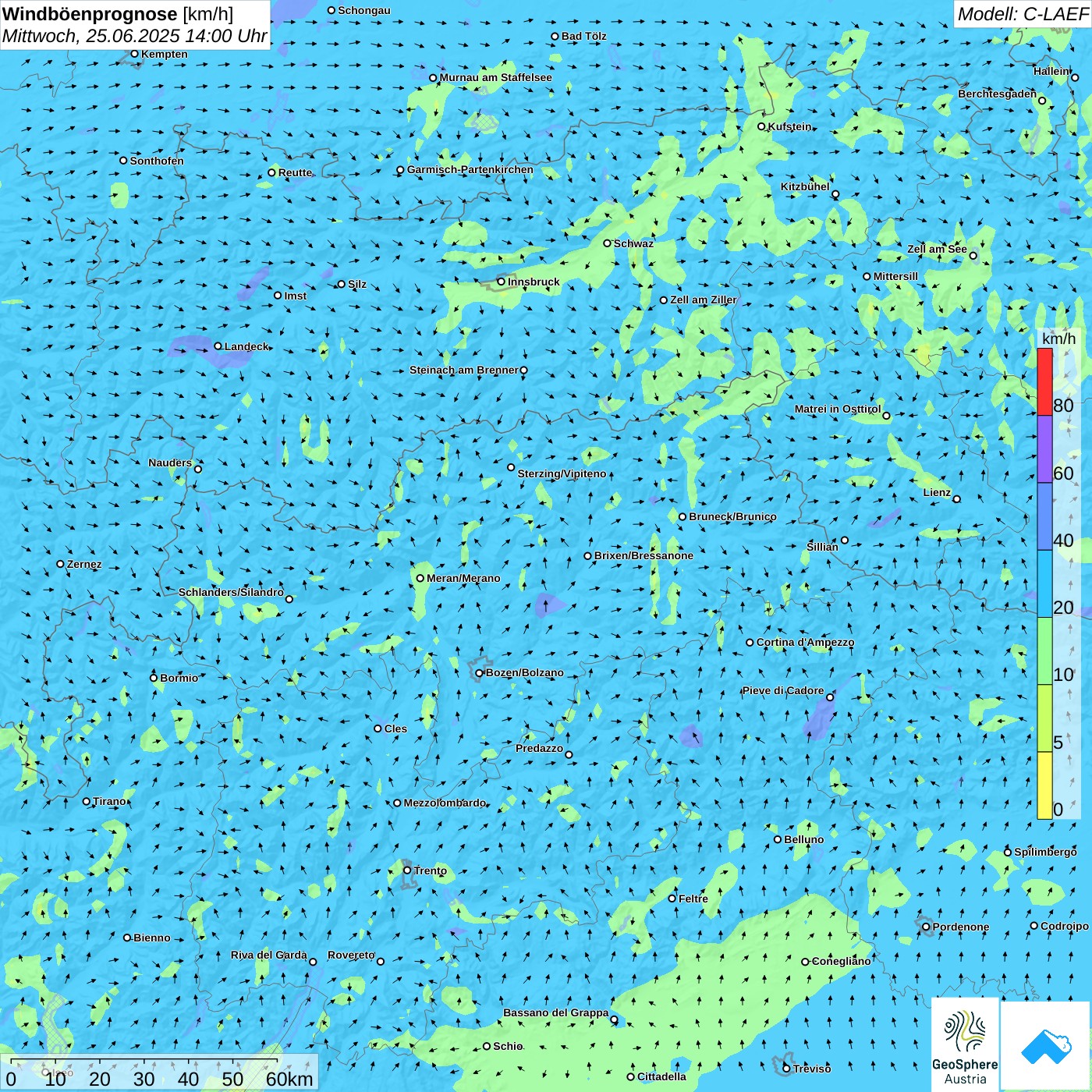Click the Sonthofen label

click(x=157, y=161)
